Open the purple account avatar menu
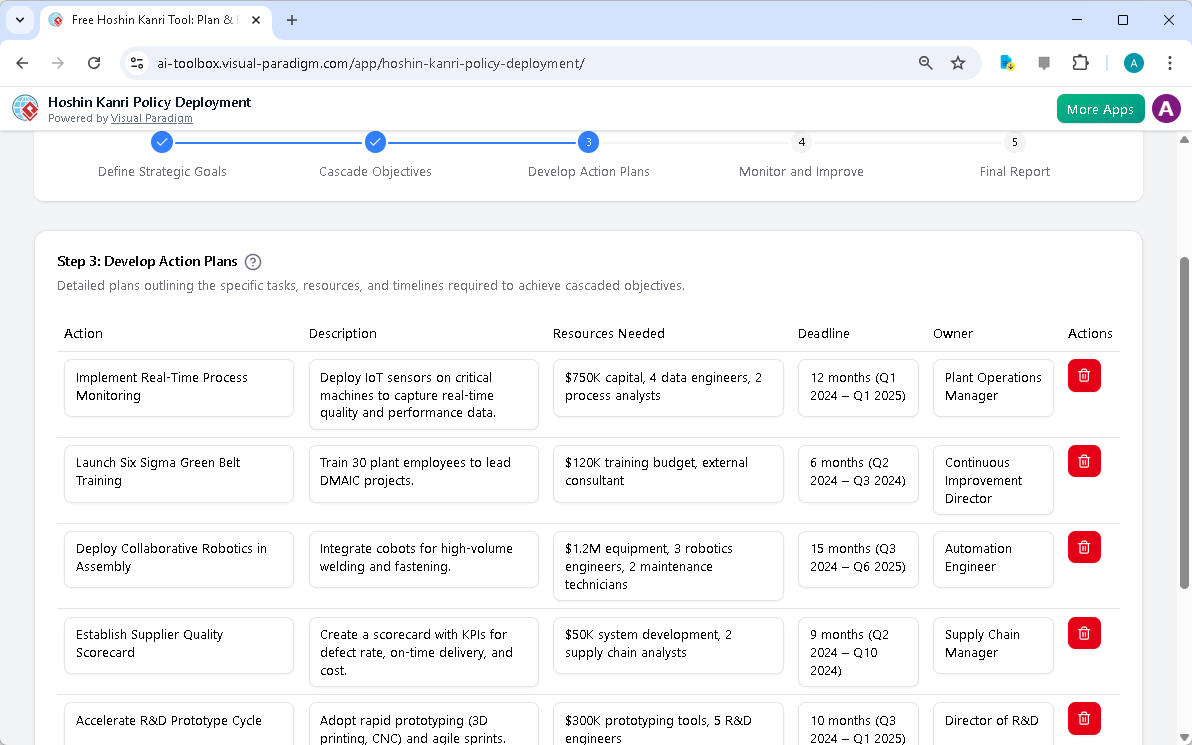Screen dimensions: 1192x745 pos(1166,108)
